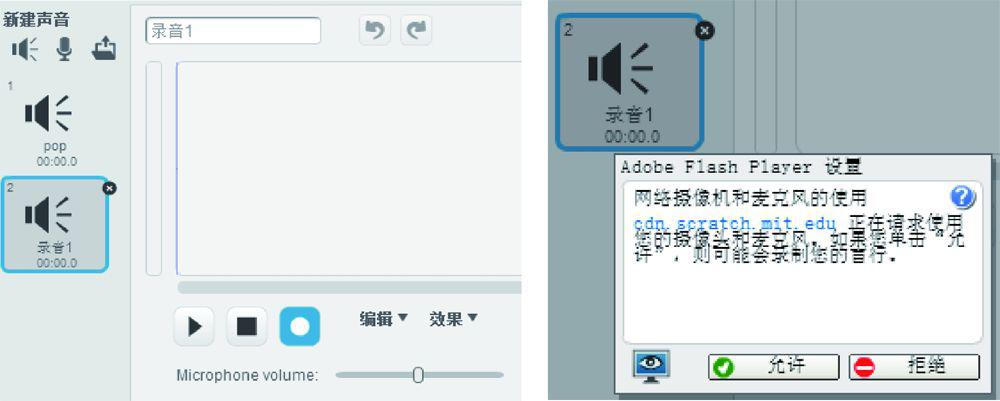Select 录音1 sound in left list
Screen dimensions: 1000x401
tap(55, 224)
